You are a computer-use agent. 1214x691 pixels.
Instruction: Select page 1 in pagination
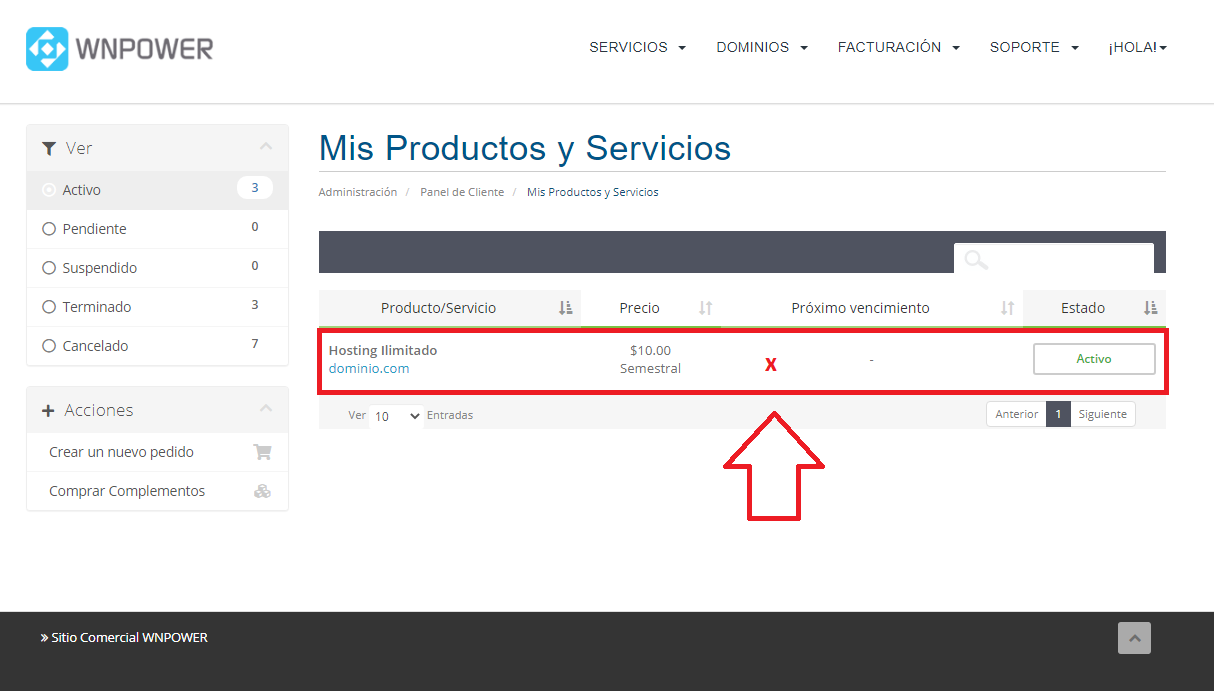click(1058, 414)
